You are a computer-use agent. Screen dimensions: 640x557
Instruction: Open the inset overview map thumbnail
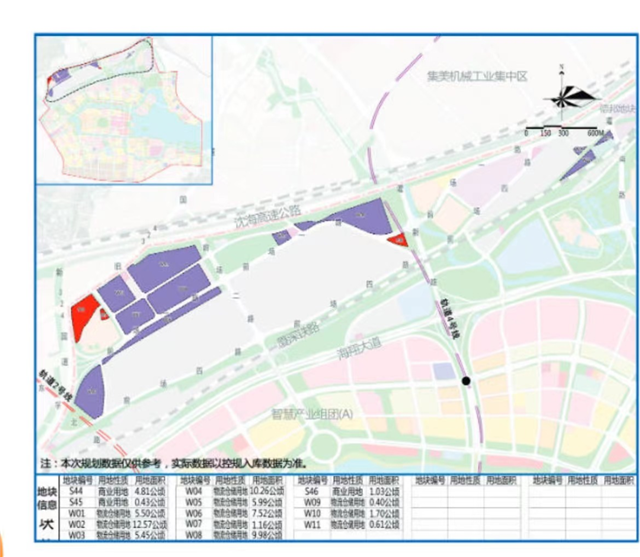124,110
